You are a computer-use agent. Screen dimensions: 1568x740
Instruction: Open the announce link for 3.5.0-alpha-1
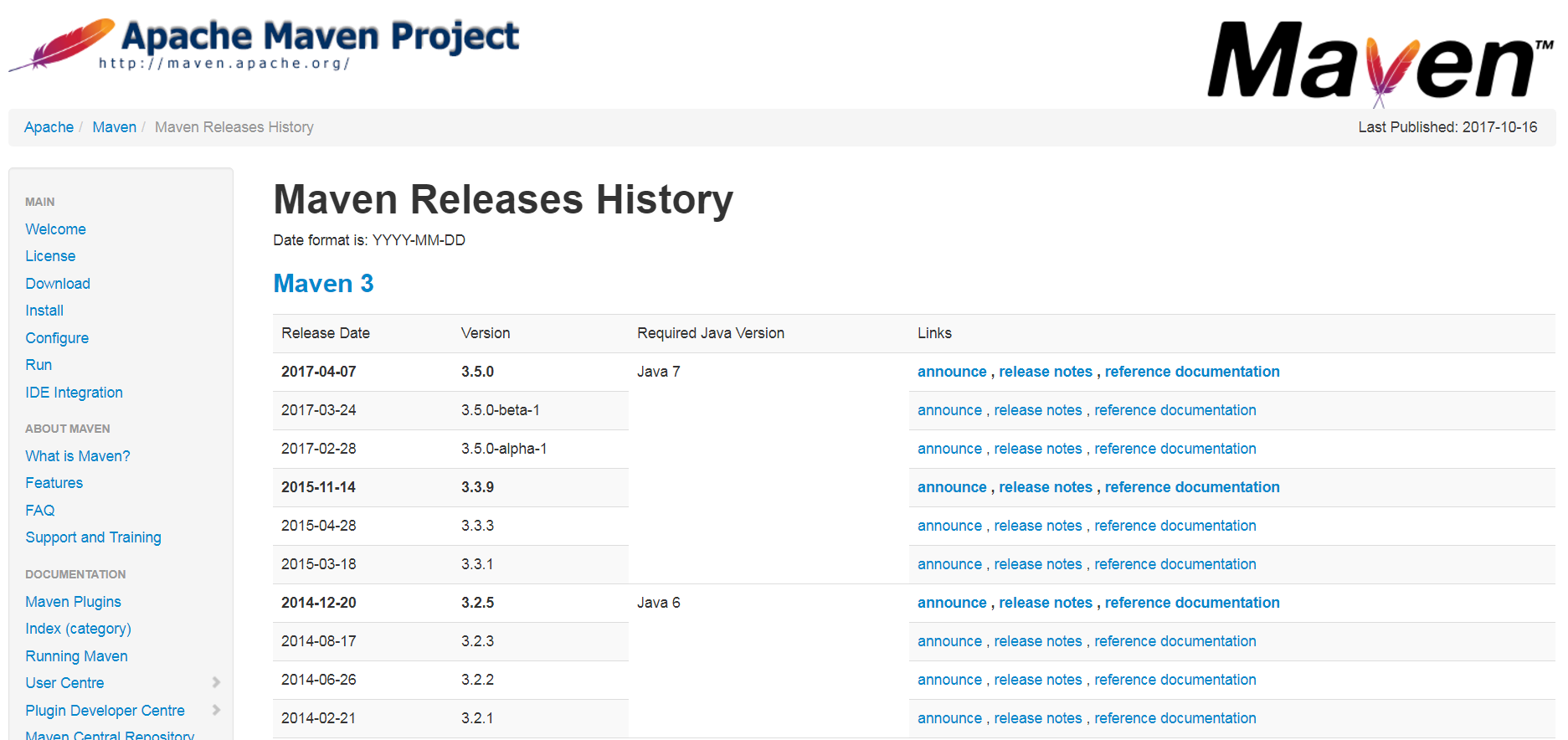pyautogui.click(x=949, y=449)
